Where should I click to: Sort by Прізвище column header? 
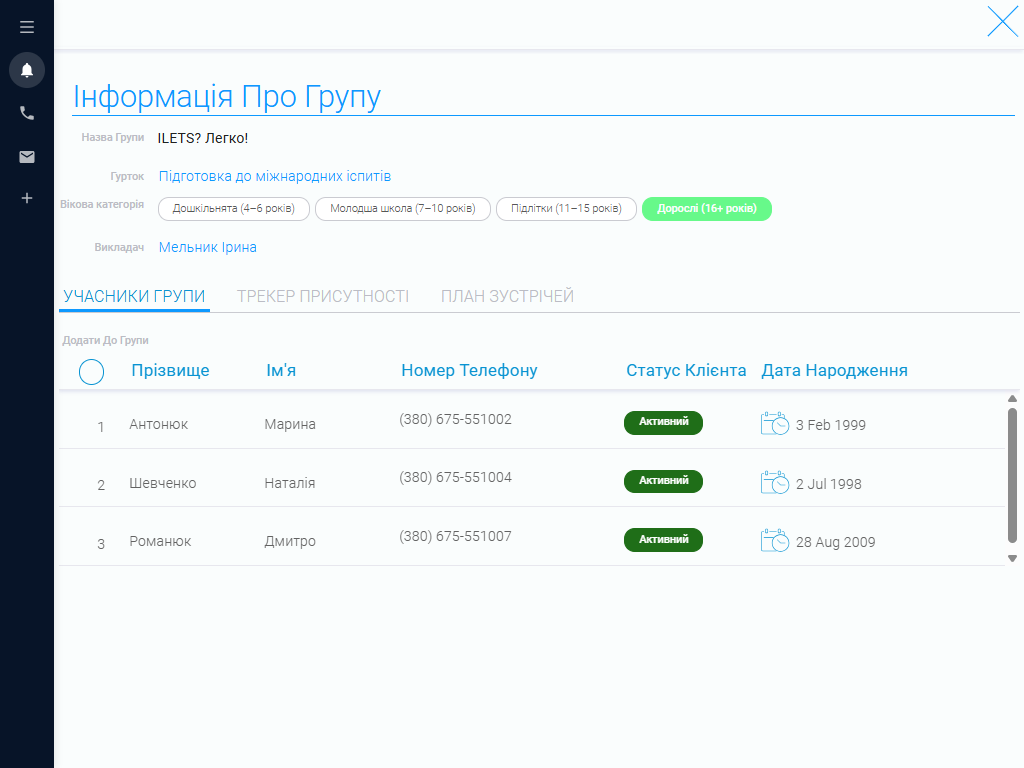point(170,370)
